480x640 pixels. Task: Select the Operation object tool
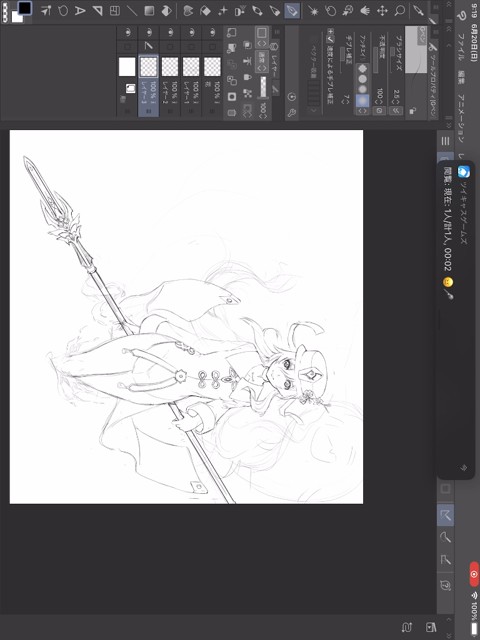point(348,11)
